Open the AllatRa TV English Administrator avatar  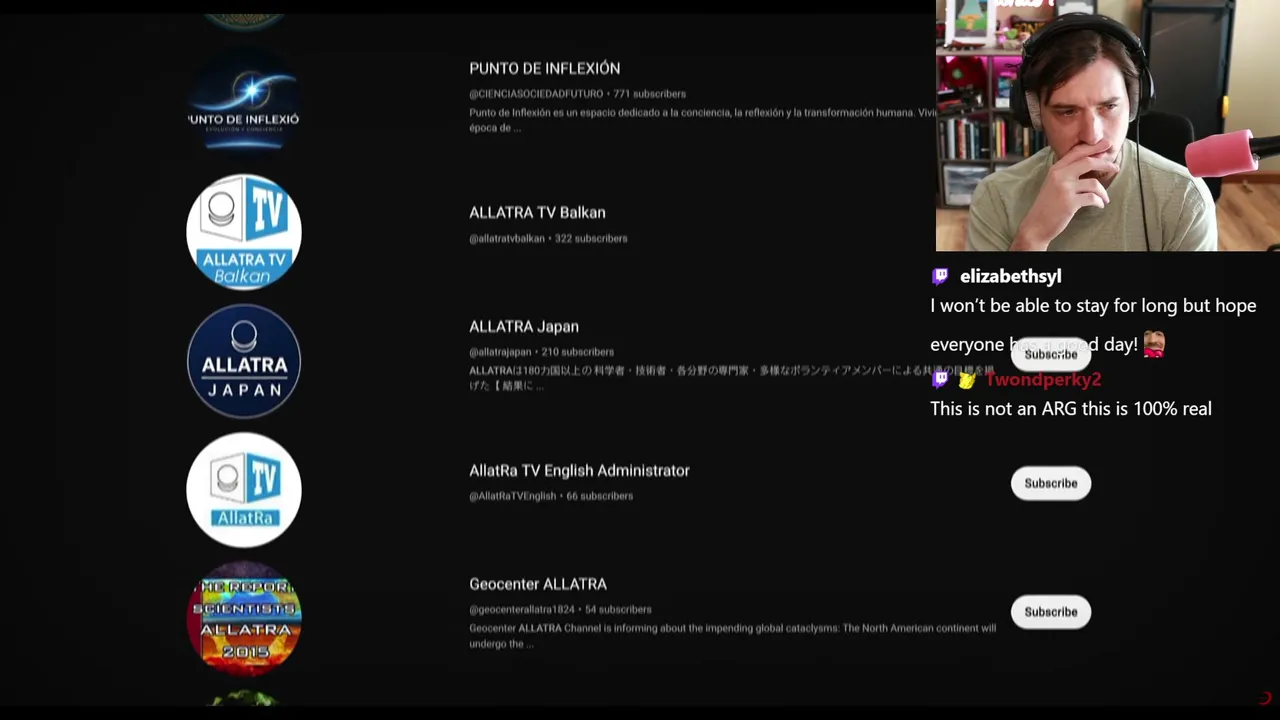244,490
